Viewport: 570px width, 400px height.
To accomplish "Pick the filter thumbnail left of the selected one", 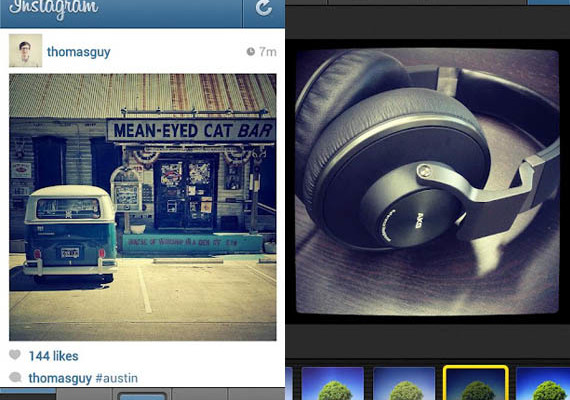I will click(404, 384).
